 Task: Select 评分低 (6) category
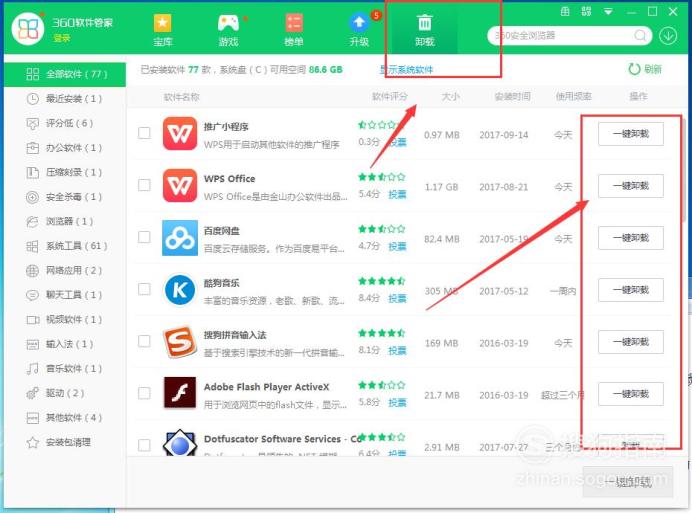pos(65,123)
